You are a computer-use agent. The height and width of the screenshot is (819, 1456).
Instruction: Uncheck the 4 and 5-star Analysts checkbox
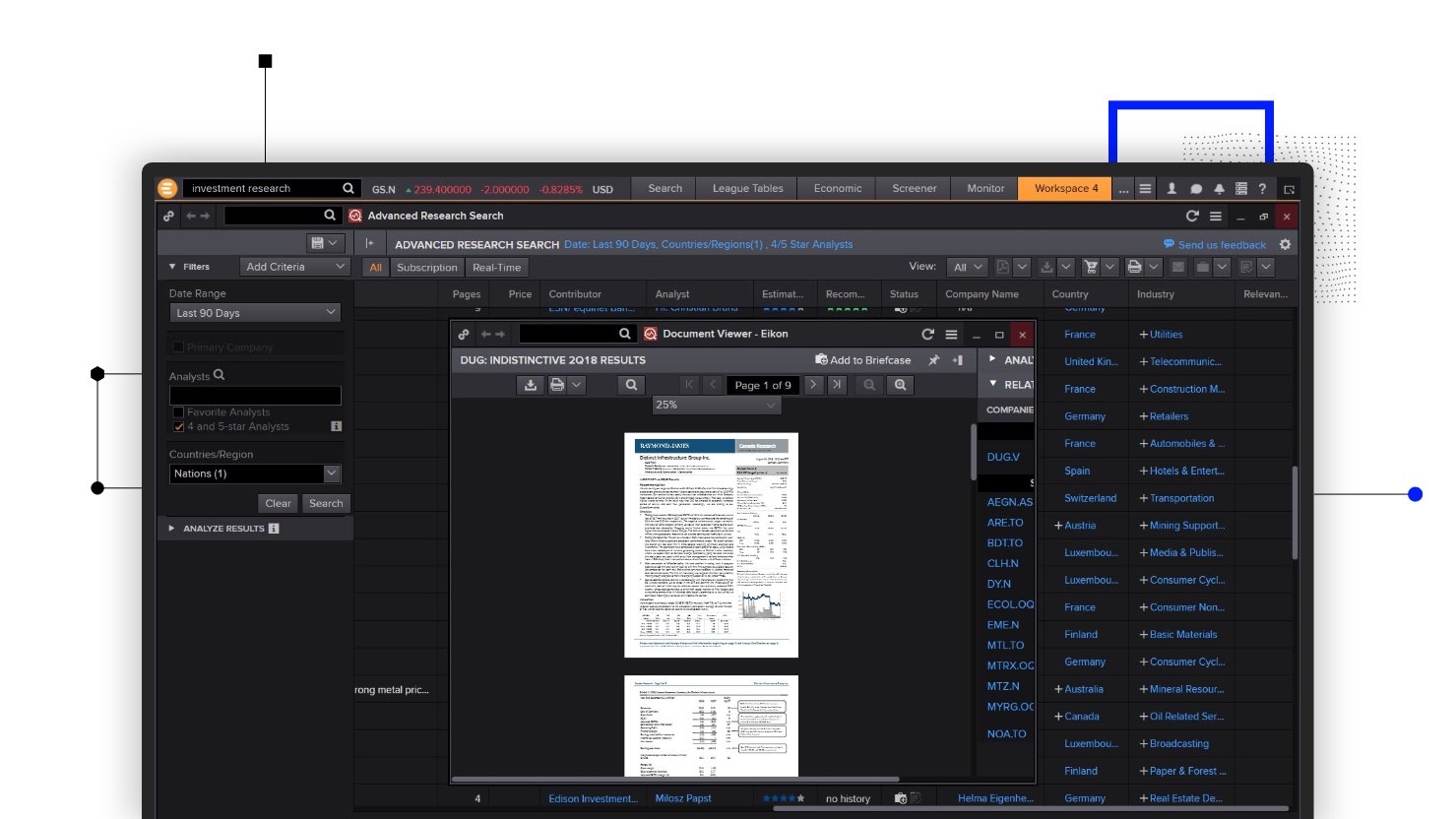pyautogui.click(x=178, y=426)
